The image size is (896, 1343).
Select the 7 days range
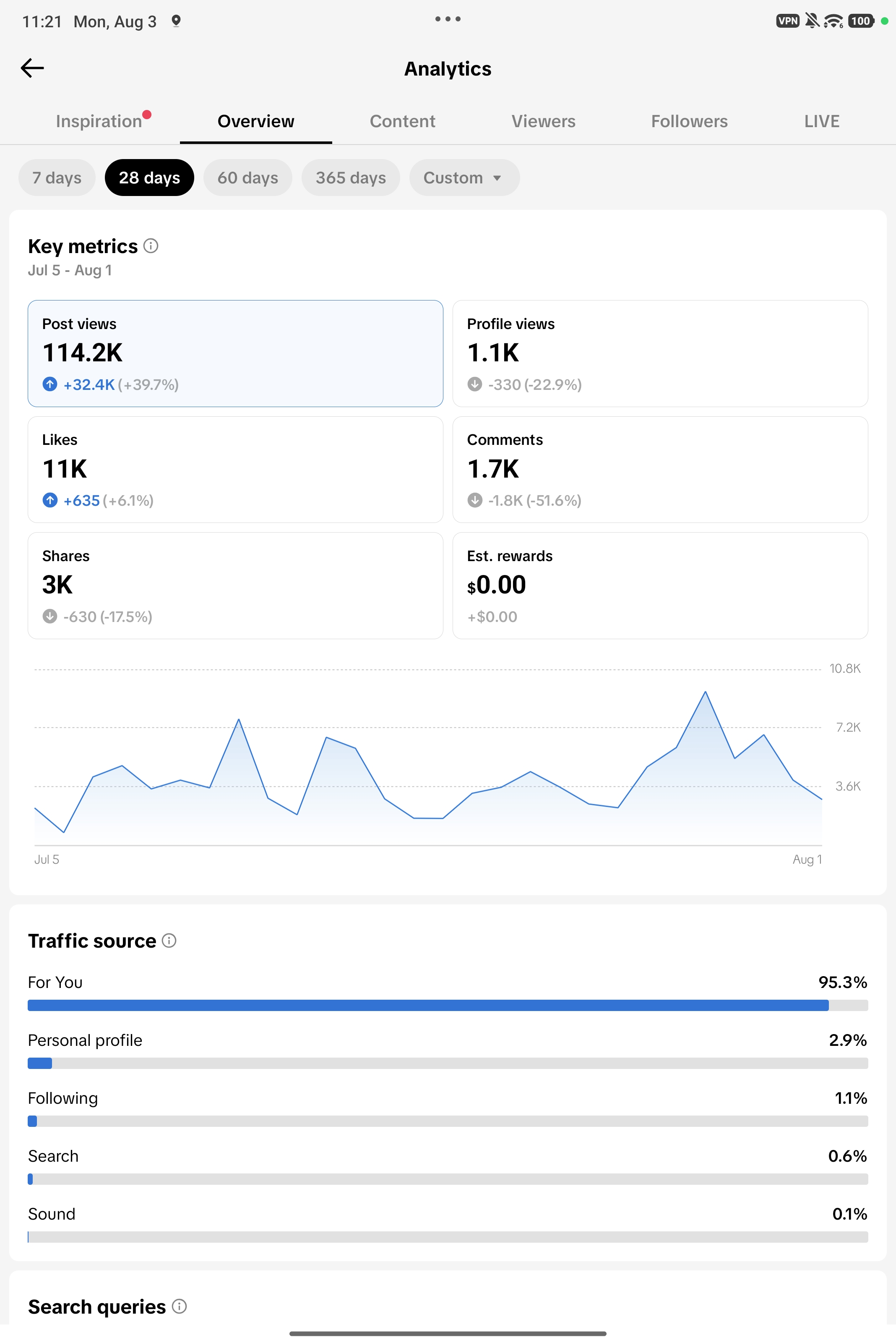tap(57, 178)
